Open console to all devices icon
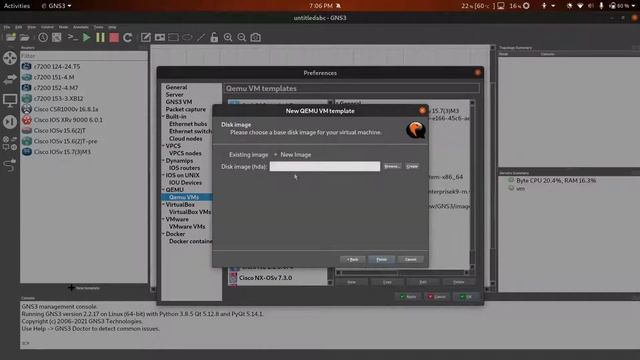The width and height of the screenshot is (640, 360). coord(72,38)
